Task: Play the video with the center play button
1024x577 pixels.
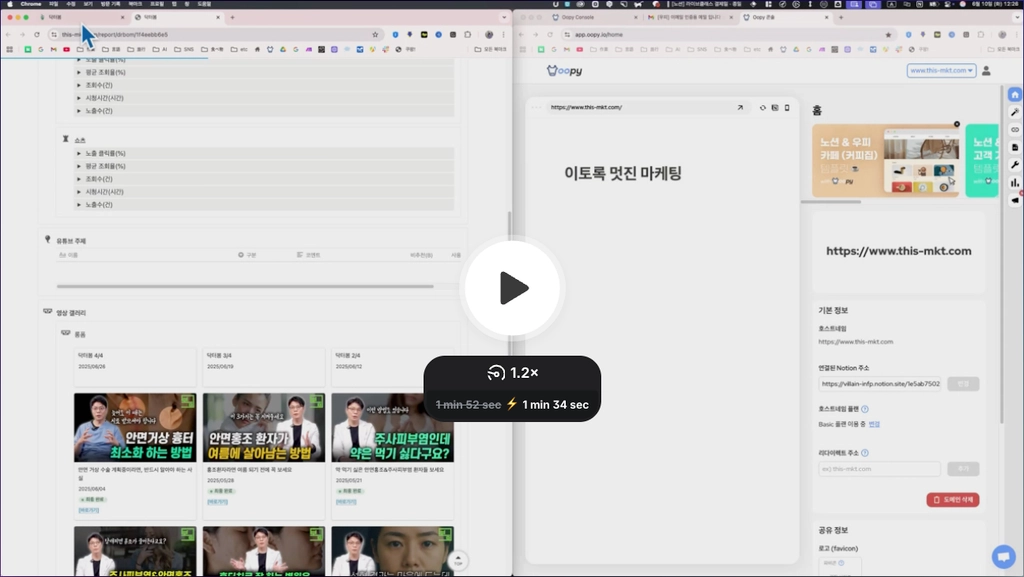Action: tap(513, 288)
